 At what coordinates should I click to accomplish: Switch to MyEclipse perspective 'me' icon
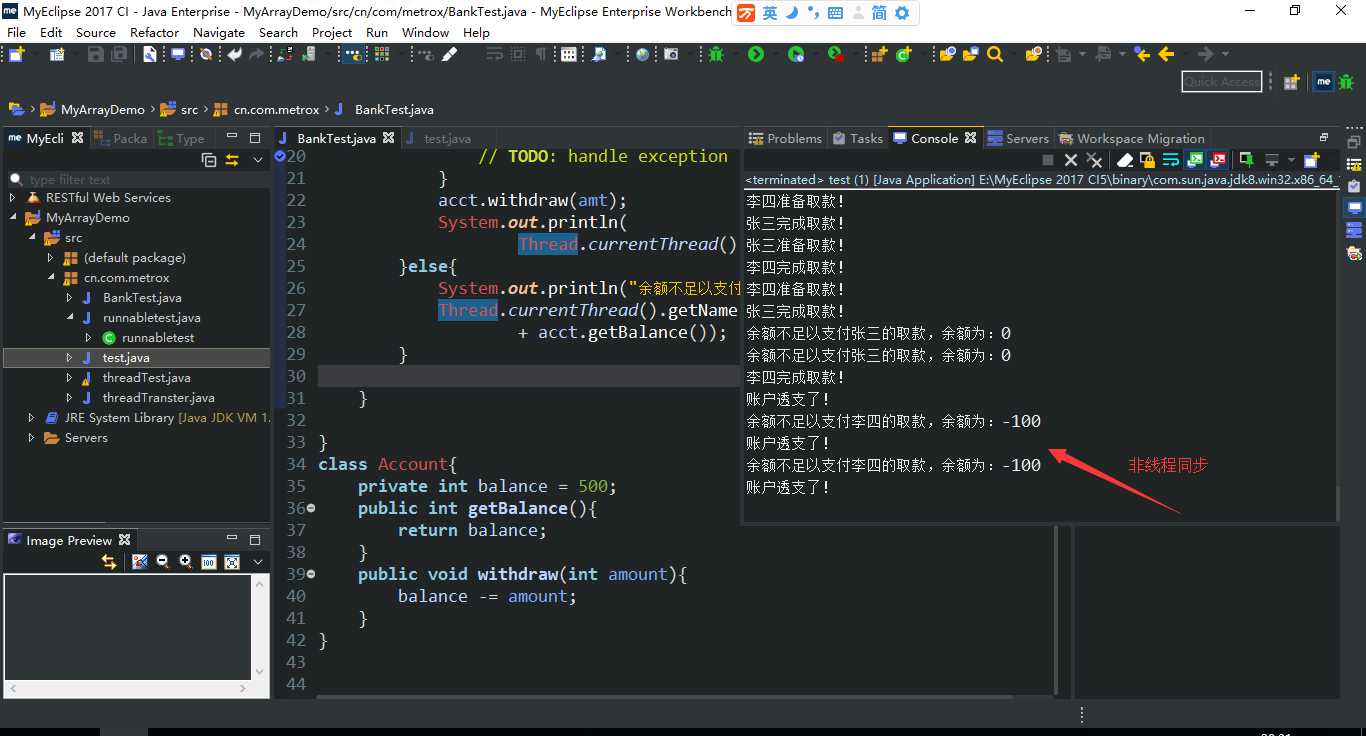[1323, 82]
